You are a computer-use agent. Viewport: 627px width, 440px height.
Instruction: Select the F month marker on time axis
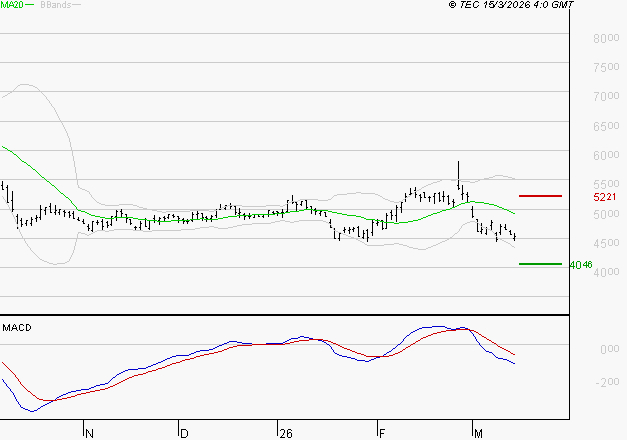click(x=381, y=433)
